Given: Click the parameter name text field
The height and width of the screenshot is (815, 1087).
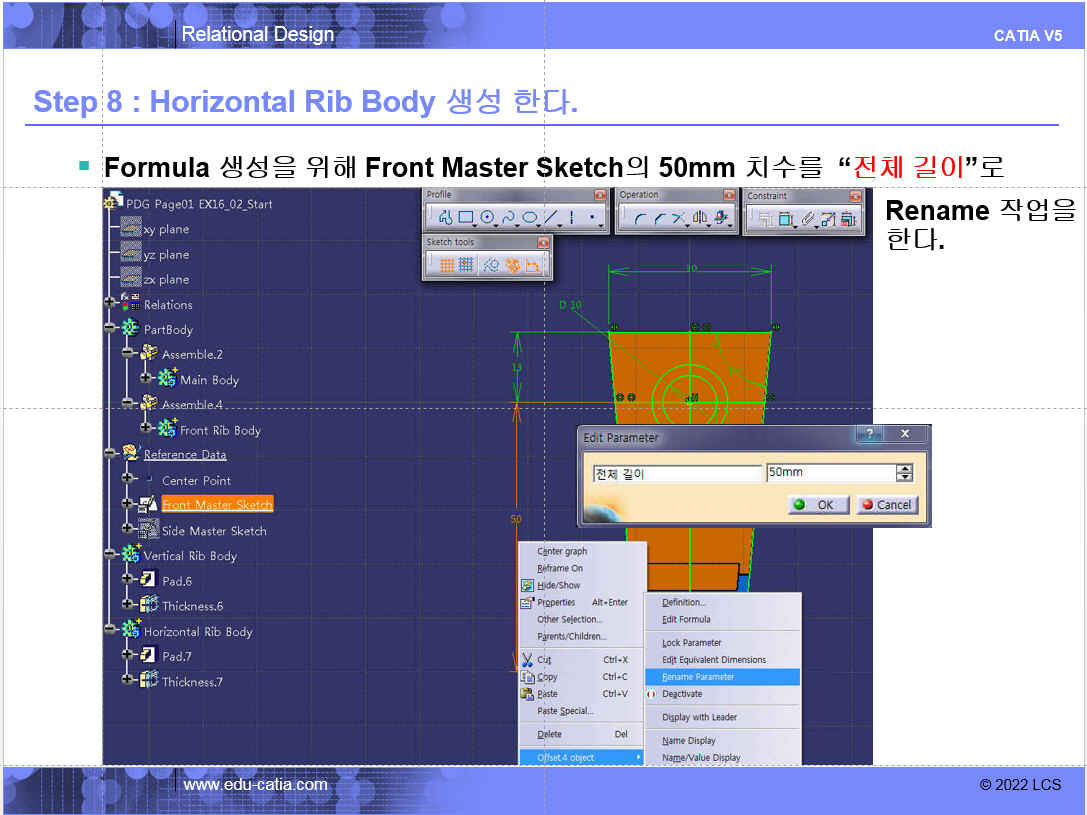Looking at the screenshot, I should coord(675,473).
